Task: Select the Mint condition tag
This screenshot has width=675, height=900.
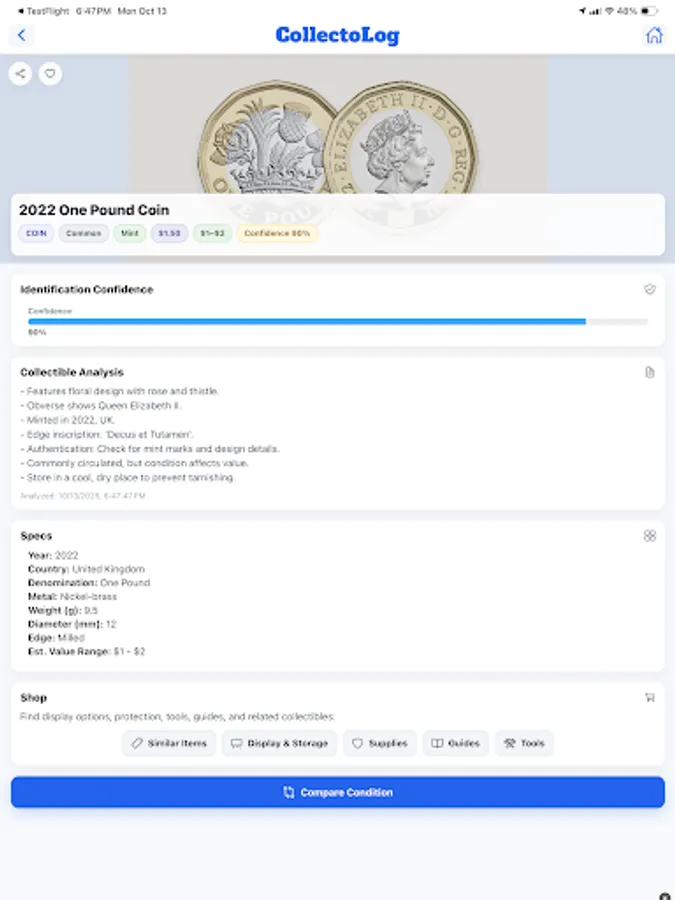Action: click(x=130, y=233)
